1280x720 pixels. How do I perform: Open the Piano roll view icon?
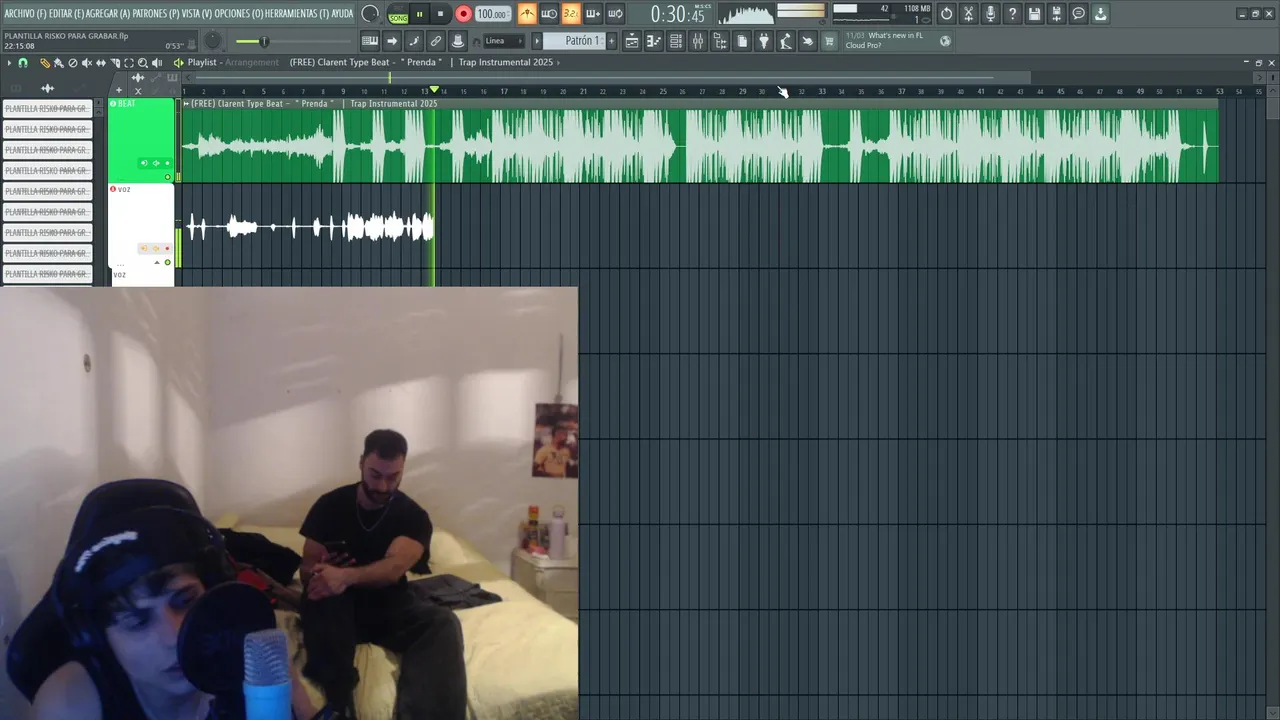click(654, 41)
